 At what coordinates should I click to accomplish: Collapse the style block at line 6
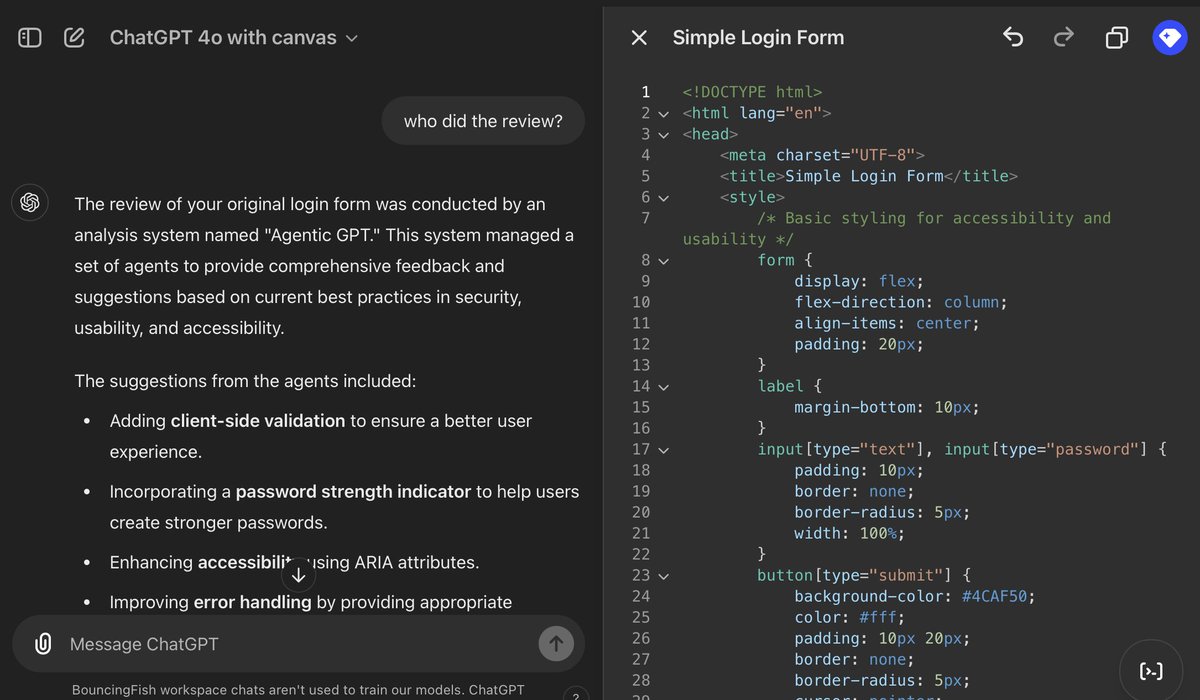pyautogui.click(x=663, y=197)
